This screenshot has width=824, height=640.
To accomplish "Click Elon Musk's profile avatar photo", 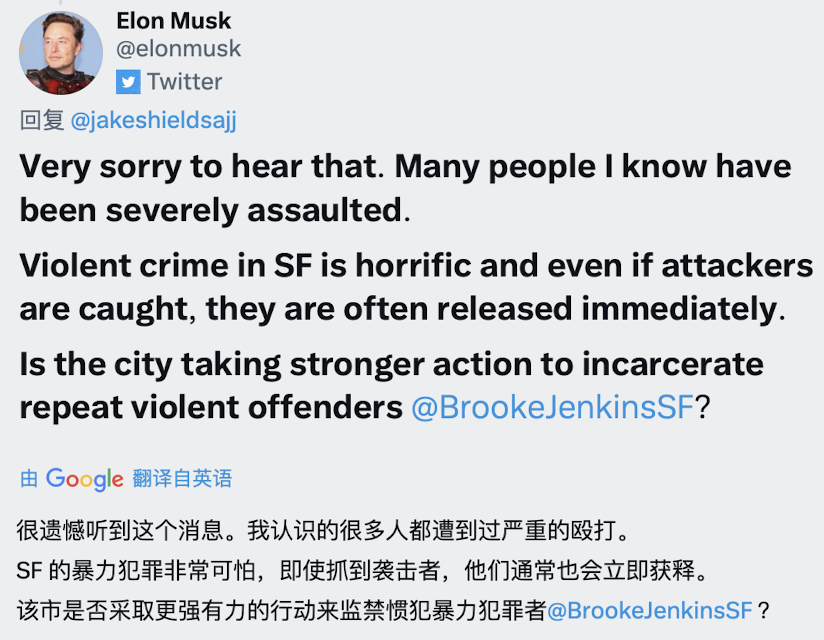I will [61, 53].
